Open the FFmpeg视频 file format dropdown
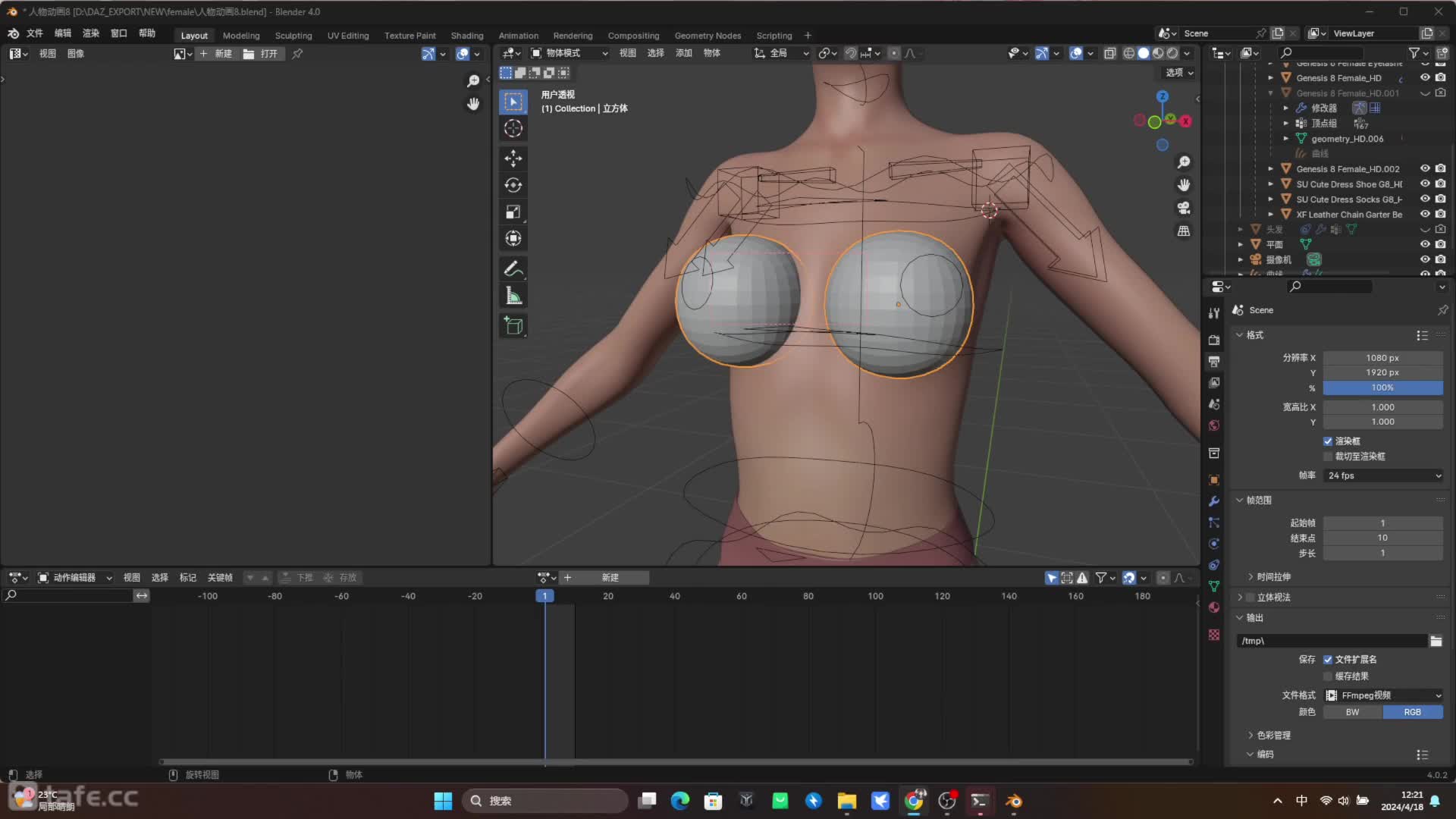The height and width of the screenshot is (819, 1456). tap(1383, 695)
